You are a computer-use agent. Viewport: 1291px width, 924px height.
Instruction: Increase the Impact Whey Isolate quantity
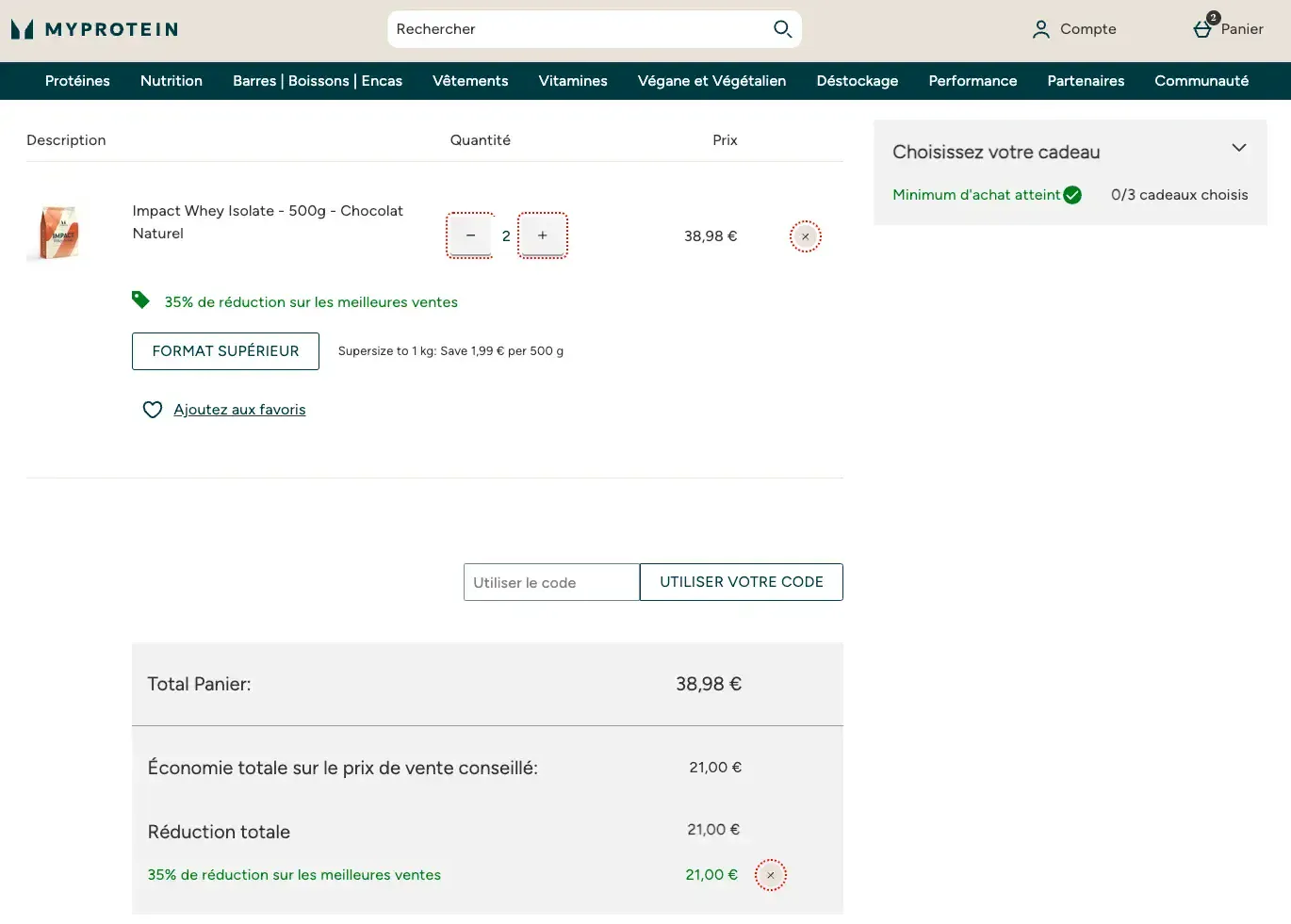pyautogui.click(x=543, y=235)
